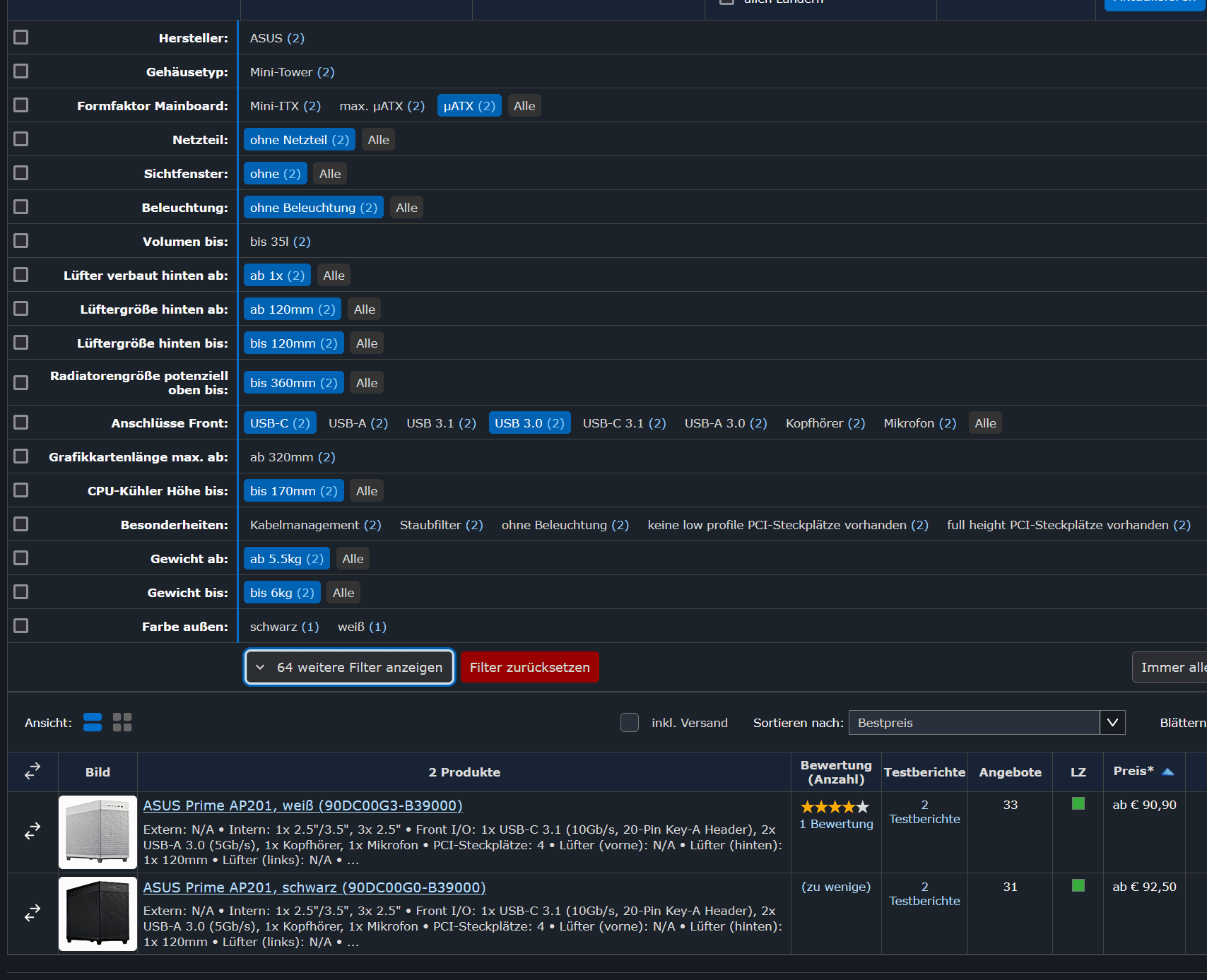Screen dimensions: 1207x980
Task: Click Alle in Formfaktor Mainboard row
Action: tap(524, 106)
